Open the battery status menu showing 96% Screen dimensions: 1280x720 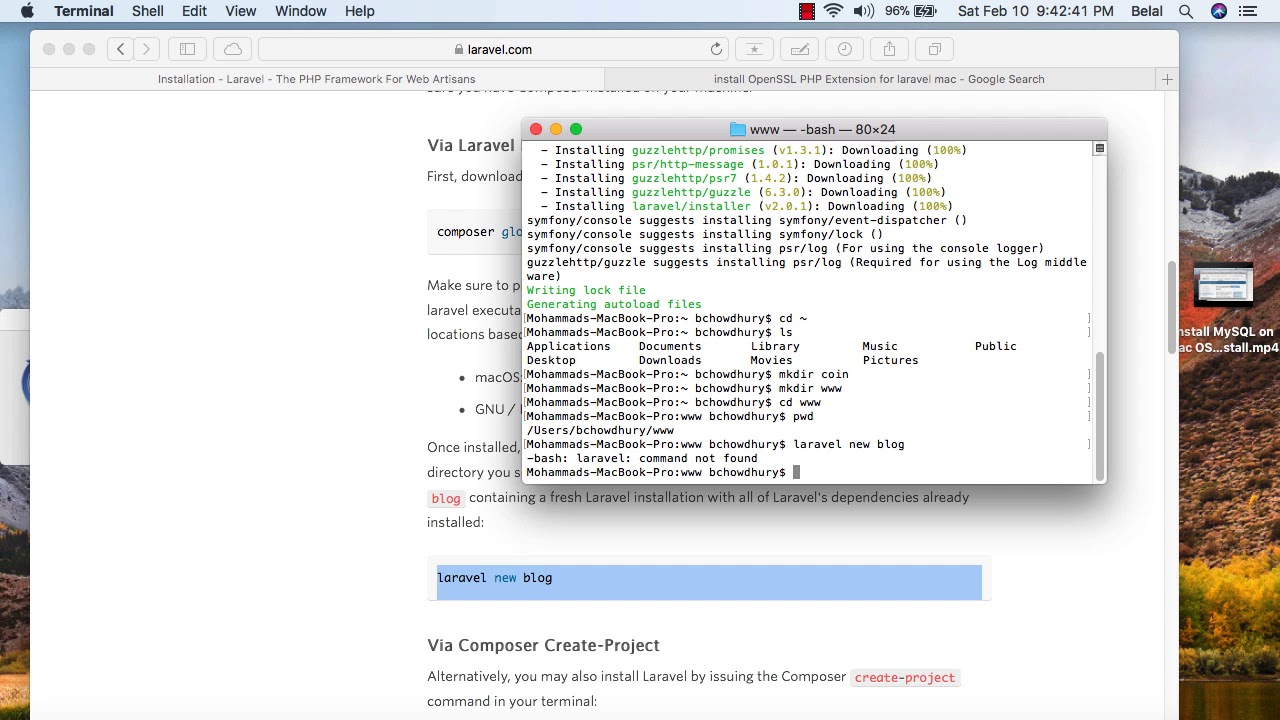click(910, 11)
